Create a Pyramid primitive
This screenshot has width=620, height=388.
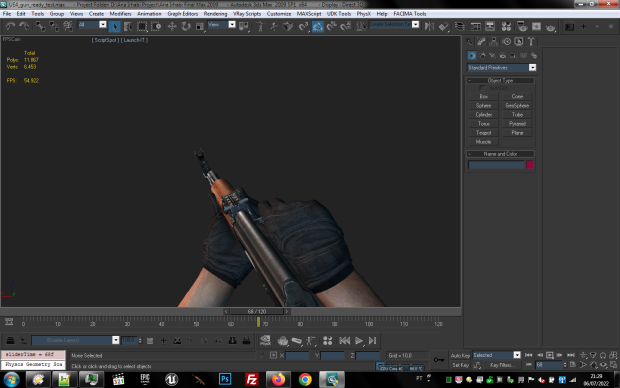click(517, 124)
